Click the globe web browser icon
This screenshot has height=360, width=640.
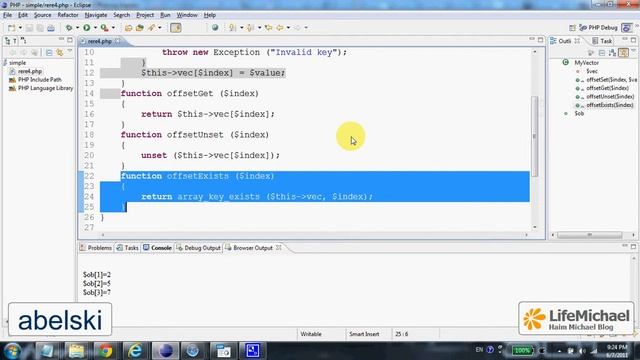pyautogui.click(x=215, y=28)
